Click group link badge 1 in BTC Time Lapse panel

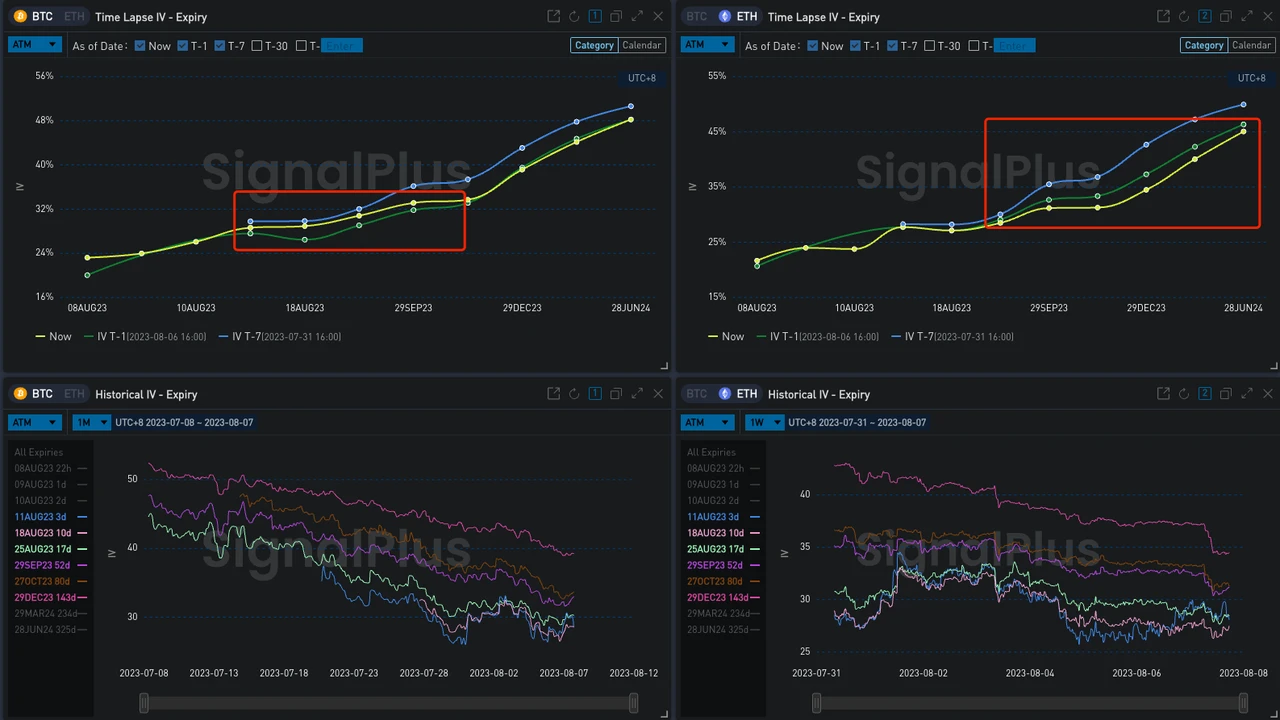point(595,17)
